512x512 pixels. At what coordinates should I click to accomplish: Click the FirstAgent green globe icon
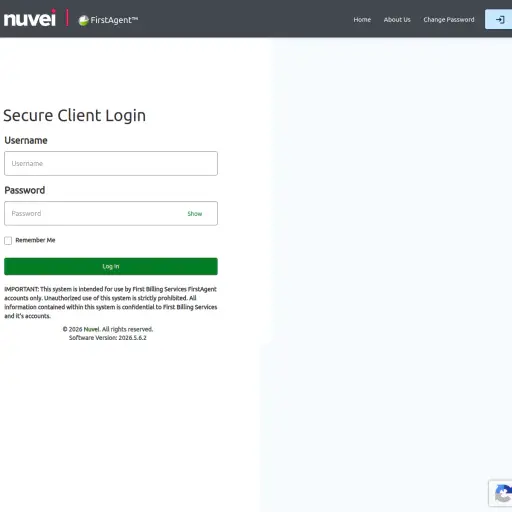click(x=83, y=20)
